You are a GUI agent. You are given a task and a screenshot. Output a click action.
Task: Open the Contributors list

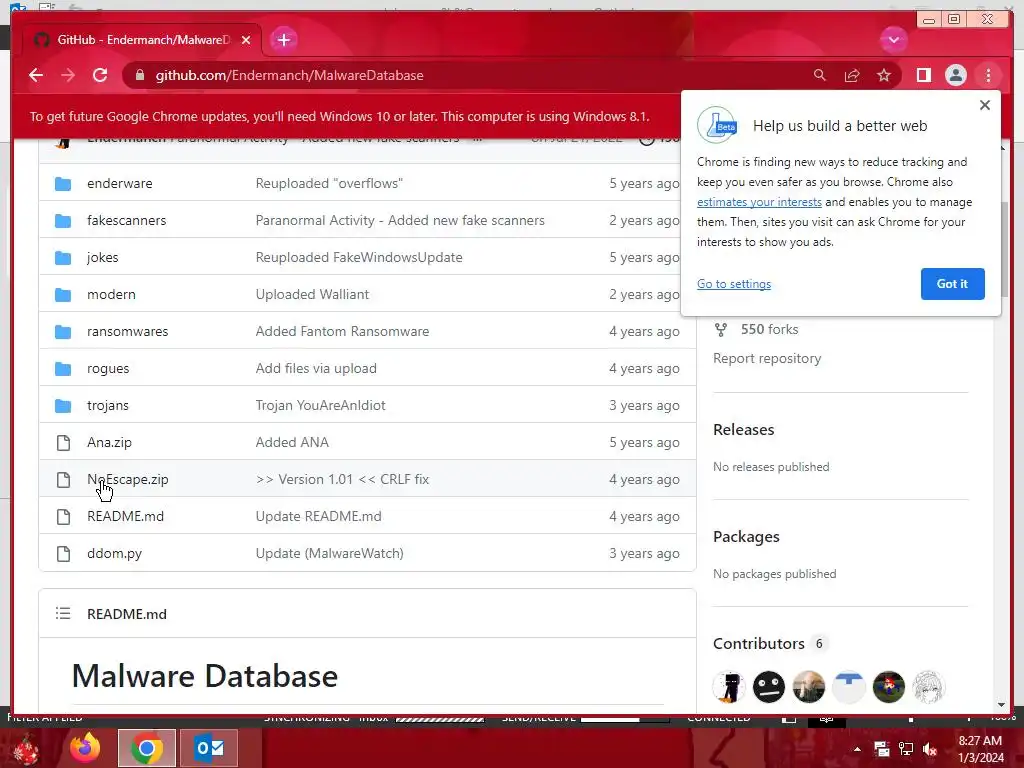coord(758,643)
